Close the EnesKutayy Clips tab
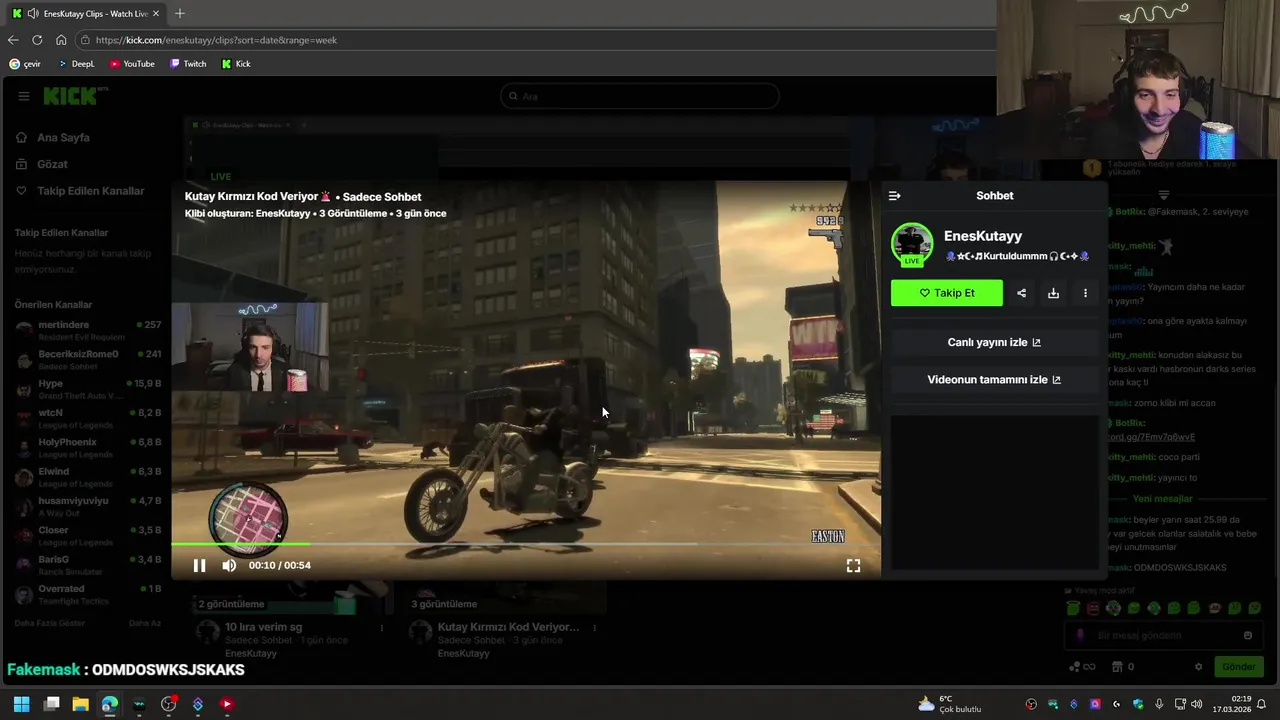The height and width of the screenshot is (720, 1280). point(156,14)
